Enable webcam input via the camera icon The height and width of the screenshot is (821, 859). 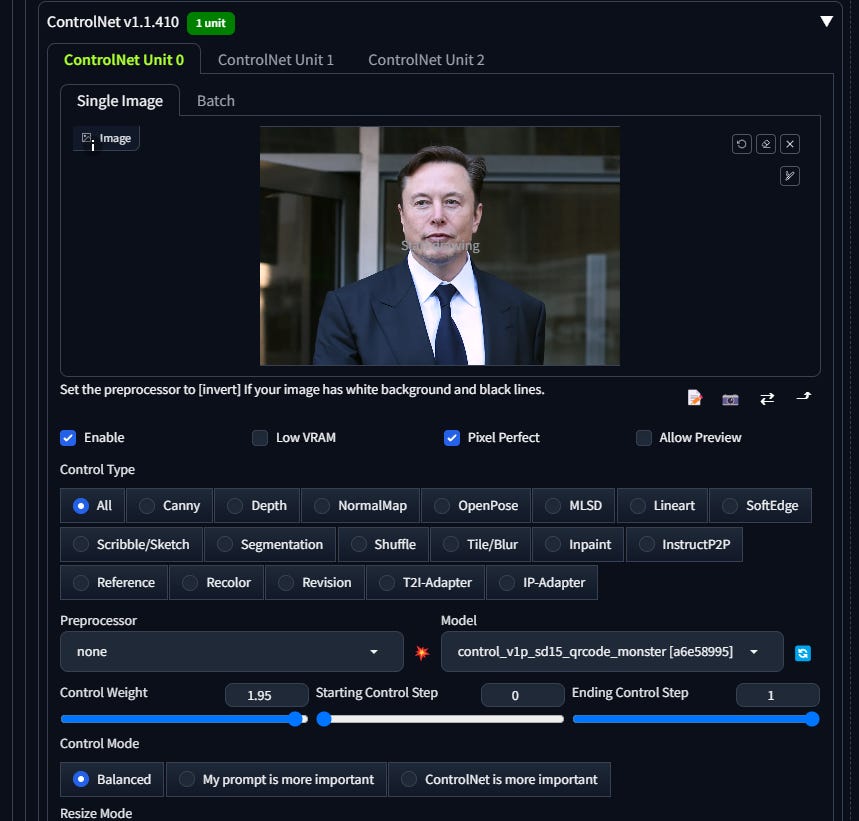pyautogui.click(x=730, y=398)
